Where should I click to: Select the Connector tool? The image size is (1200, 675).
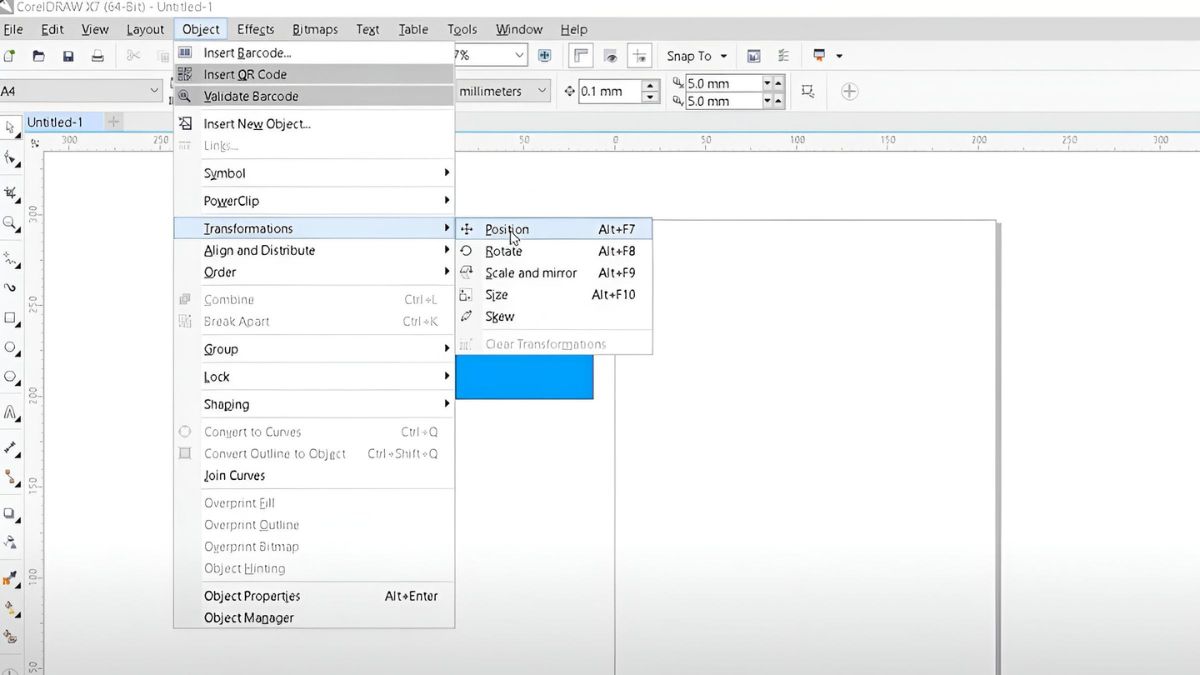[x=10, y=478]
